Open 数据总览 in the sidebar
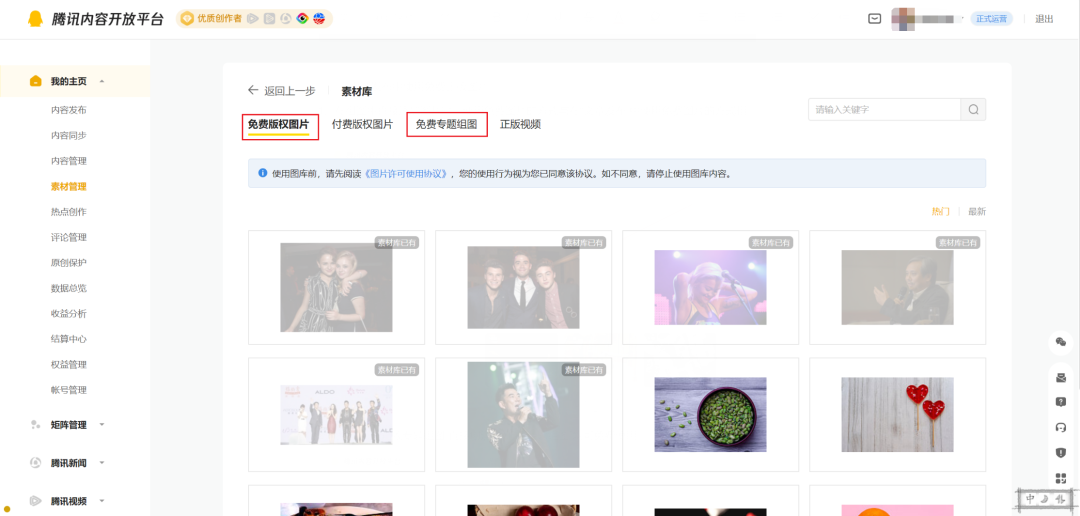The width and height of the screenshot is (1080, 516). (69, 289)
